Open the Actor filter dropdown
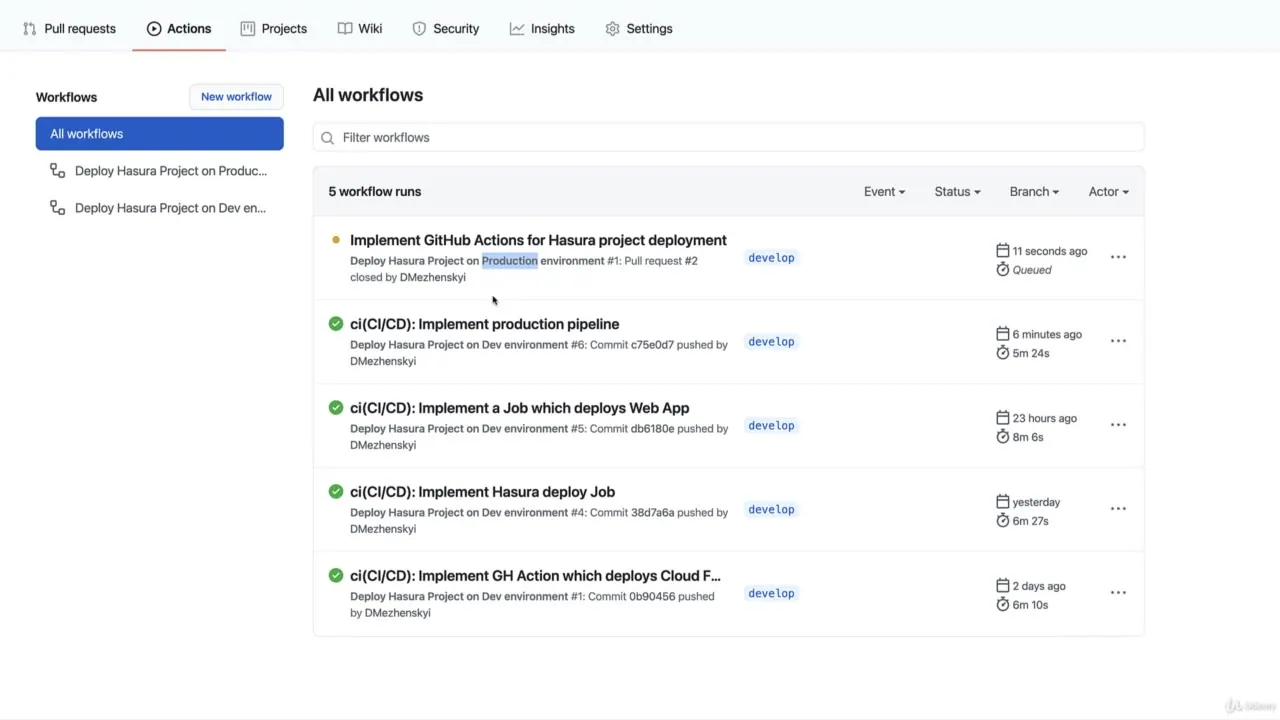Viewport: 1280px width, 720px height. pyautogui.click(x=1108, y=191)
